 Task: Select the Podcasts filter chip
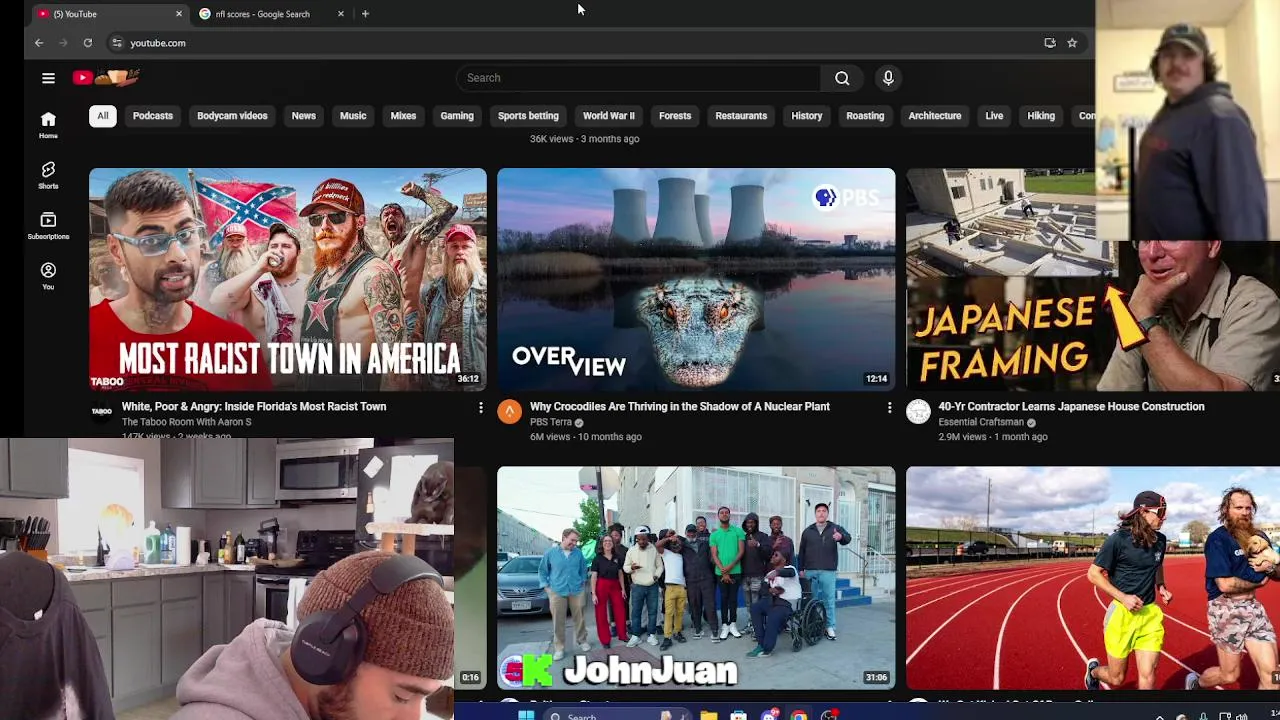point(153,116)
